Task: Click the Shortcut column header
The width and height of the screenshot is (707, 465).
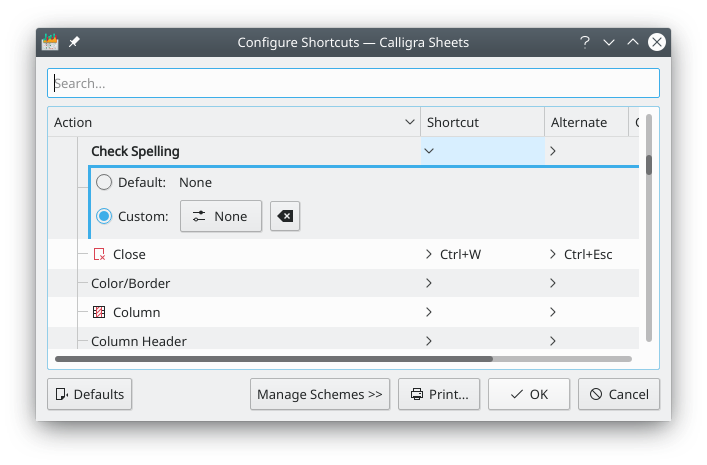Action: 482,122
